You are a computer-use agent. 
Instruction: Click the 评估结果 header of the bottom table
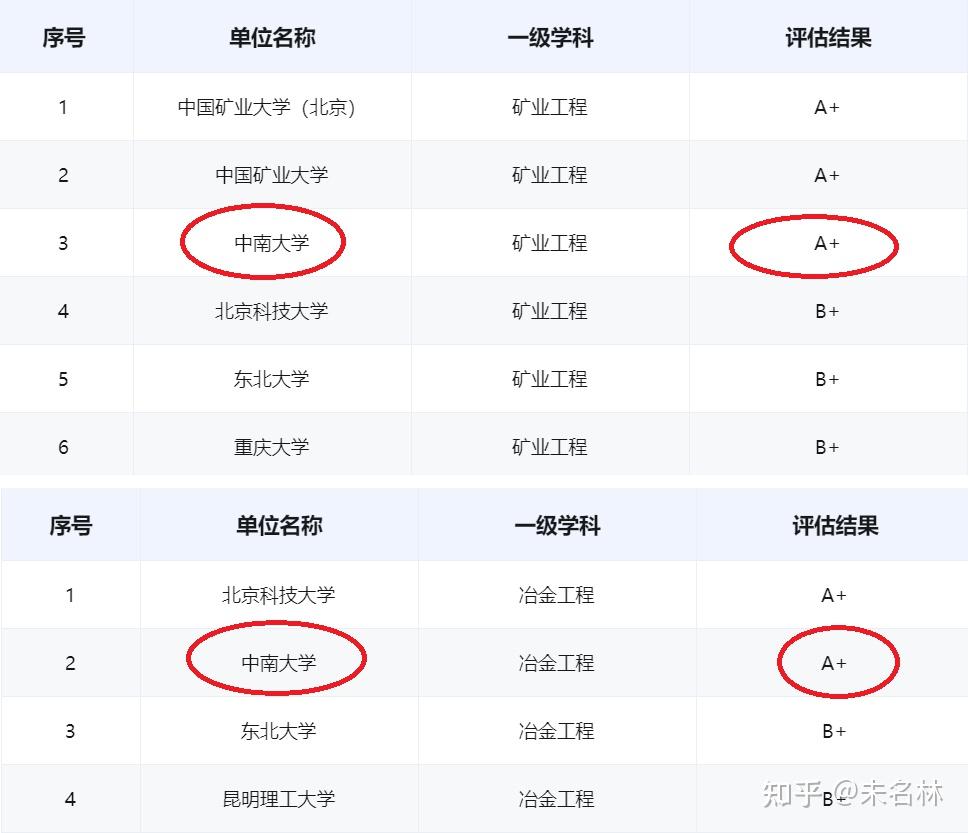(x=835, y=526)
